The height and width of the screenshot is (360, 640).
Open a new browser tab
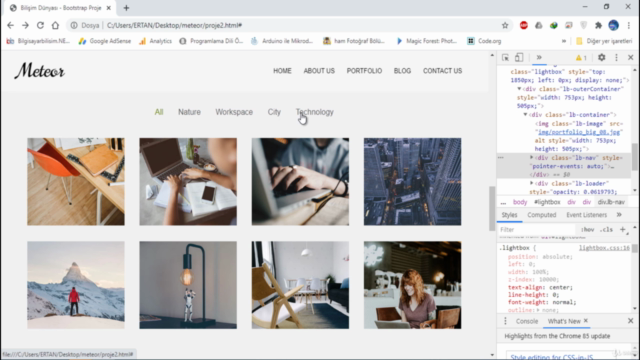pyautogui.click(x=126, y=8)
